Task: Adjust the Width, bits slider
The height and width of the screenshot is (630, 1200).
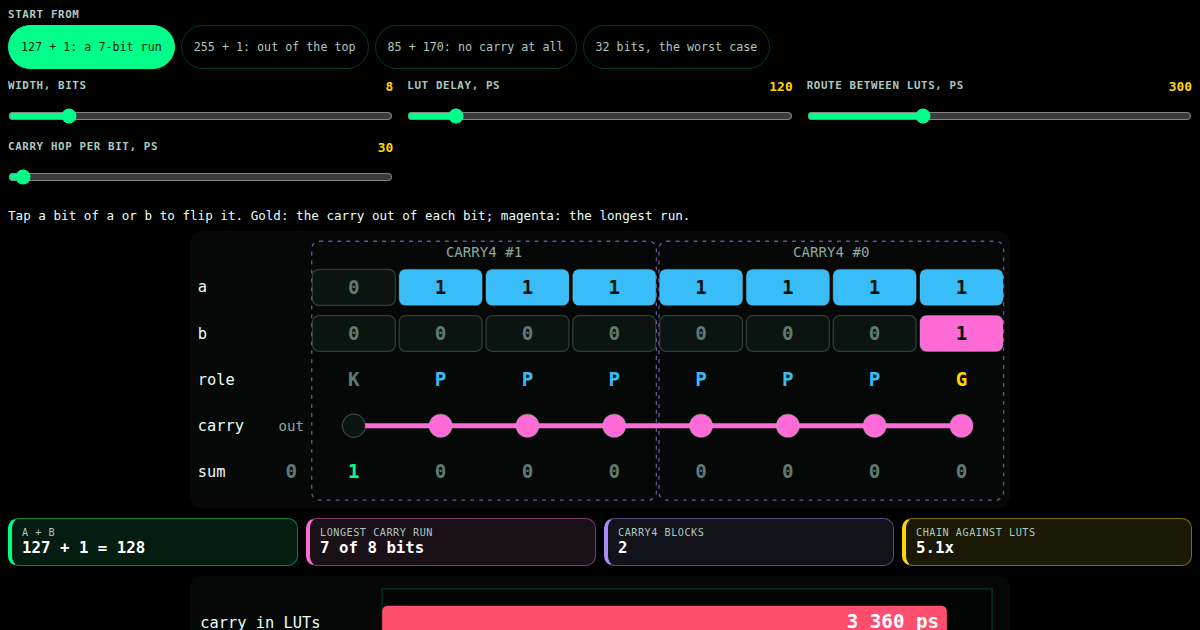Action: point(200,116)
